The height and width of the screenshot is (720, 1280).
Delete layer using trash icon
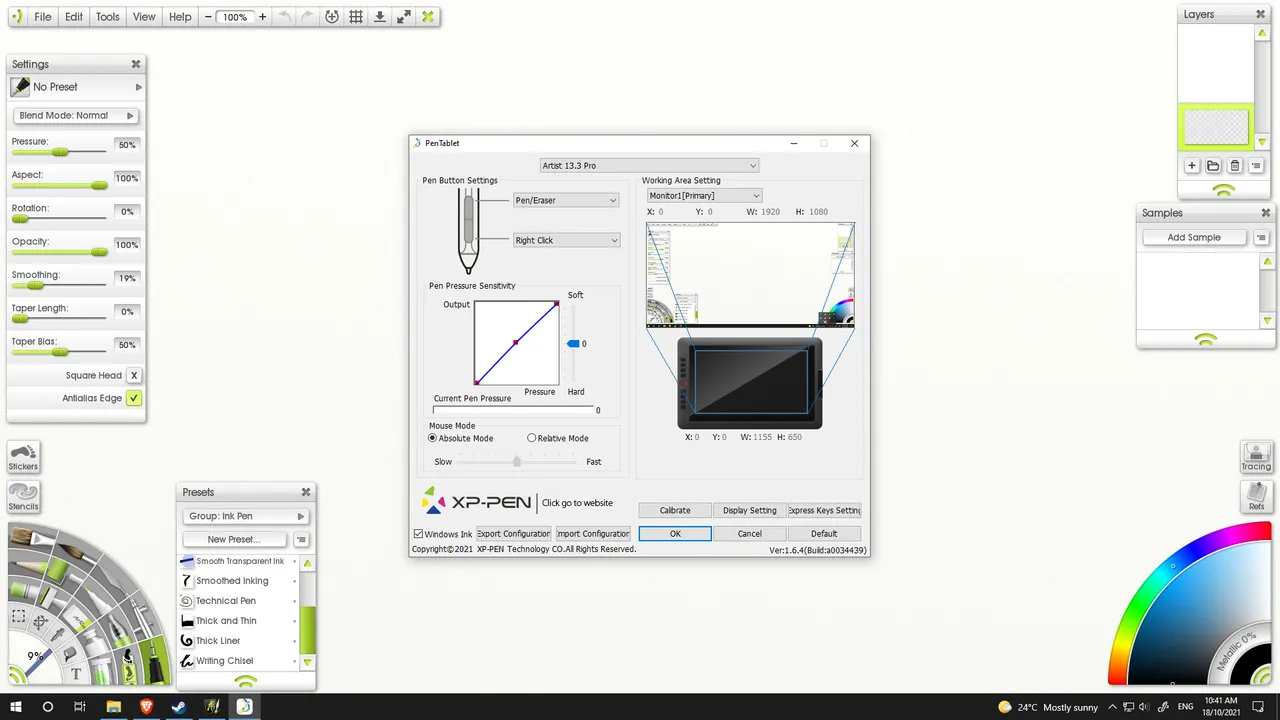[1235, 166]
